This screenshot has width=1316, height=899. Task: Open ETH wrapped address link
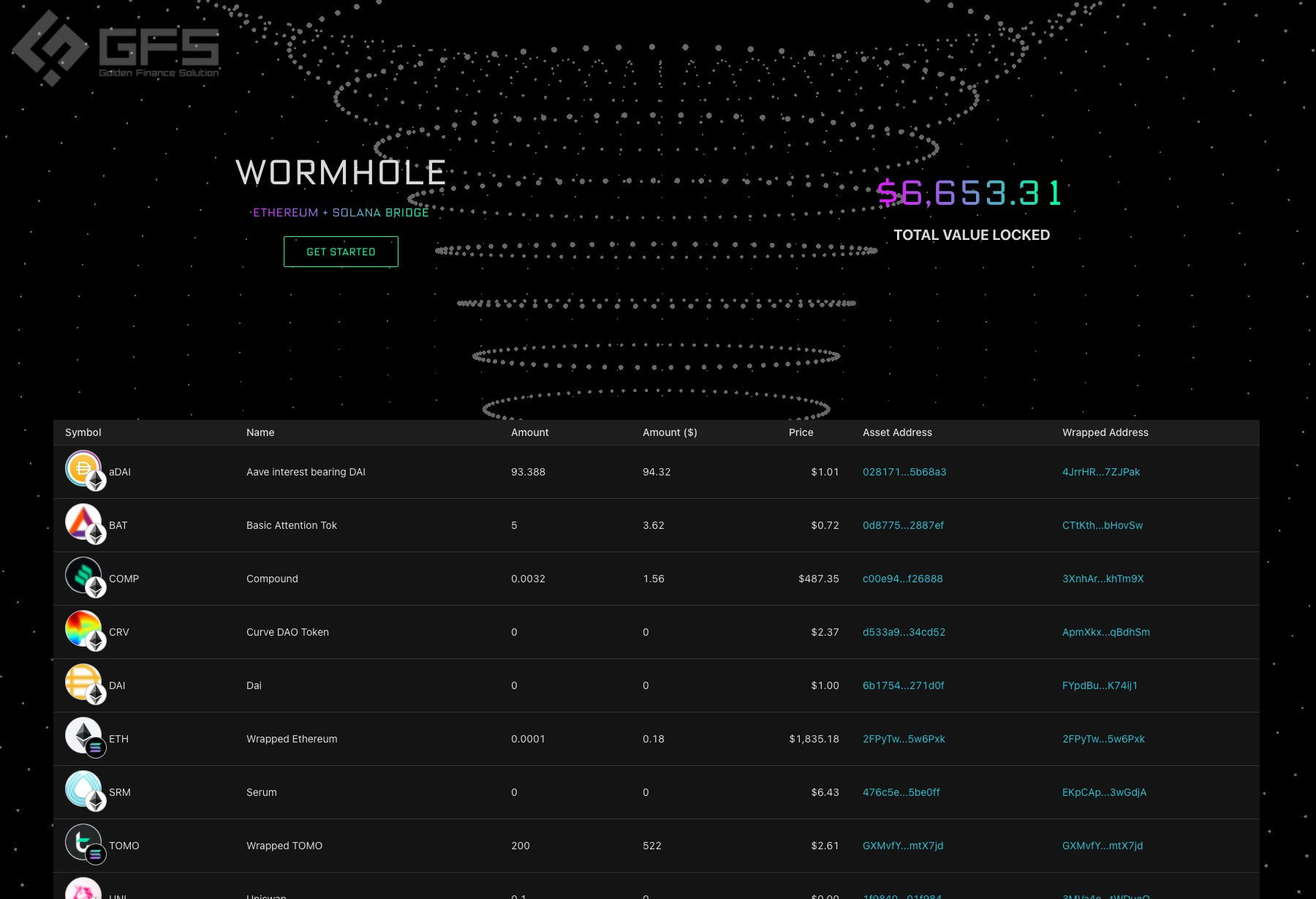pyautogui.click(x=1103, y=739)
